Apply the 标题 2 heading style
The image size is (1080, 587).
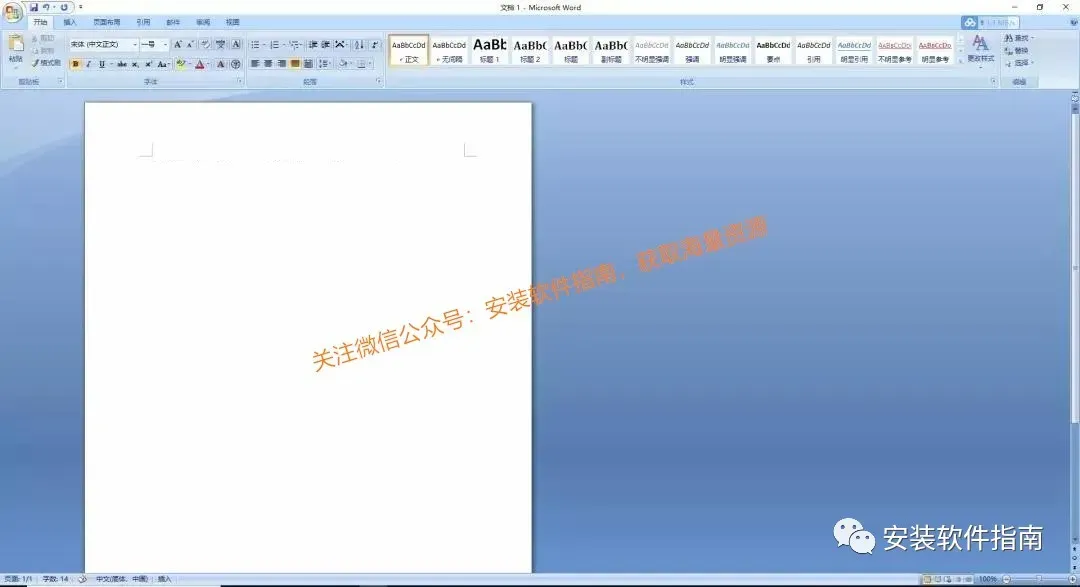[530, 51]
